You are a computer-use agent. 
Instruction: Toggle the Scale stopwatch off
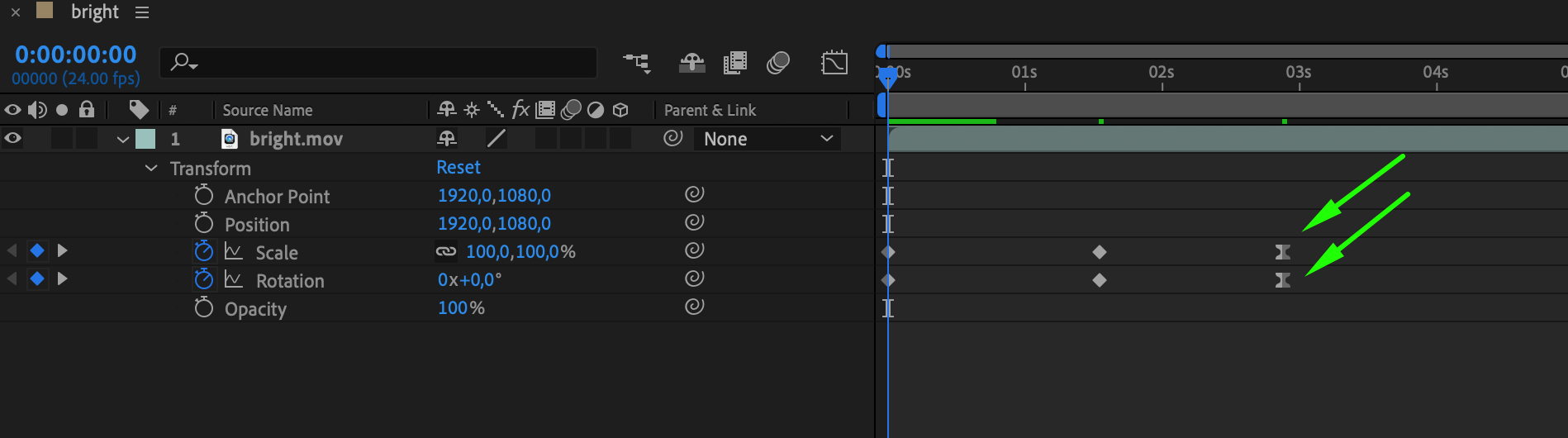[x=204, y=251]
